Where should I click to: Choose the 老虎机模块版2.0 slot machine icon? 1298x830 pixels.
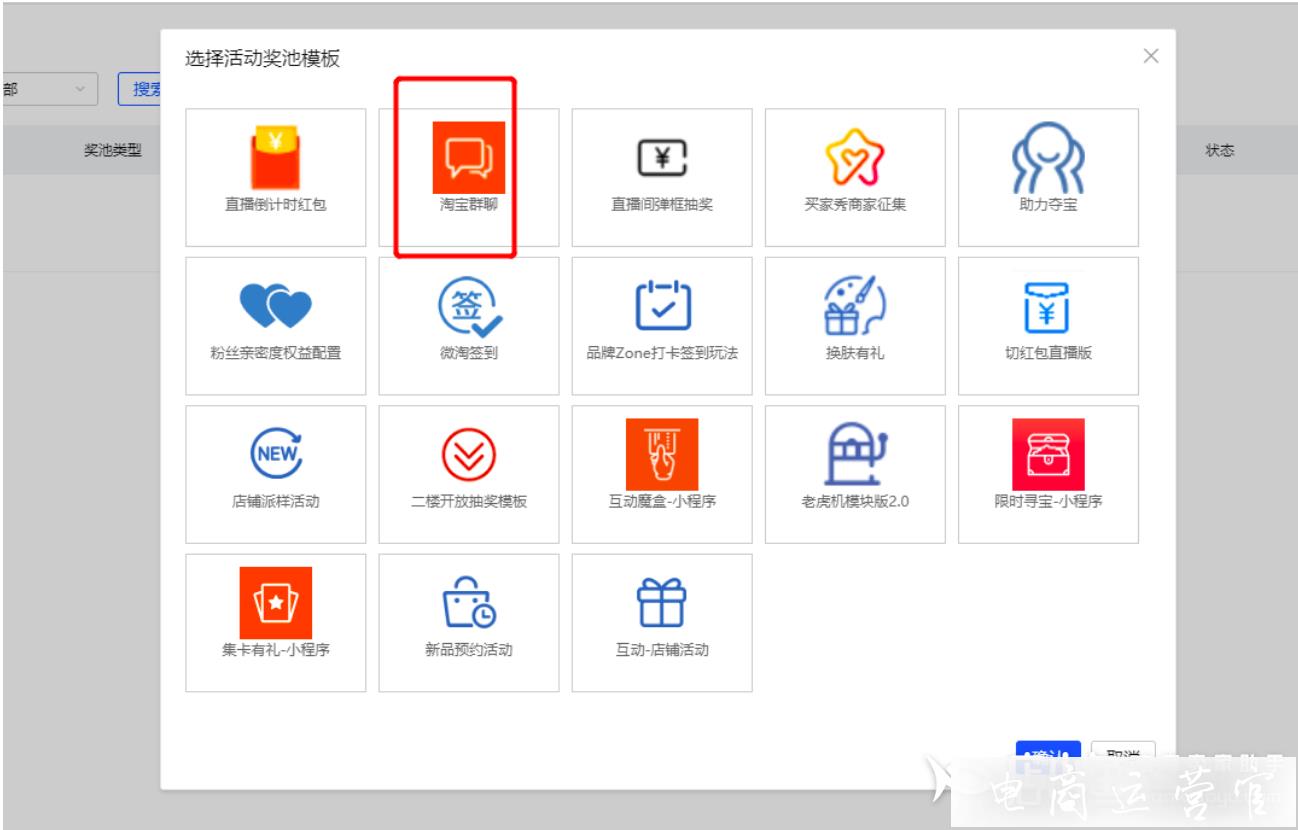click(855, 454)
